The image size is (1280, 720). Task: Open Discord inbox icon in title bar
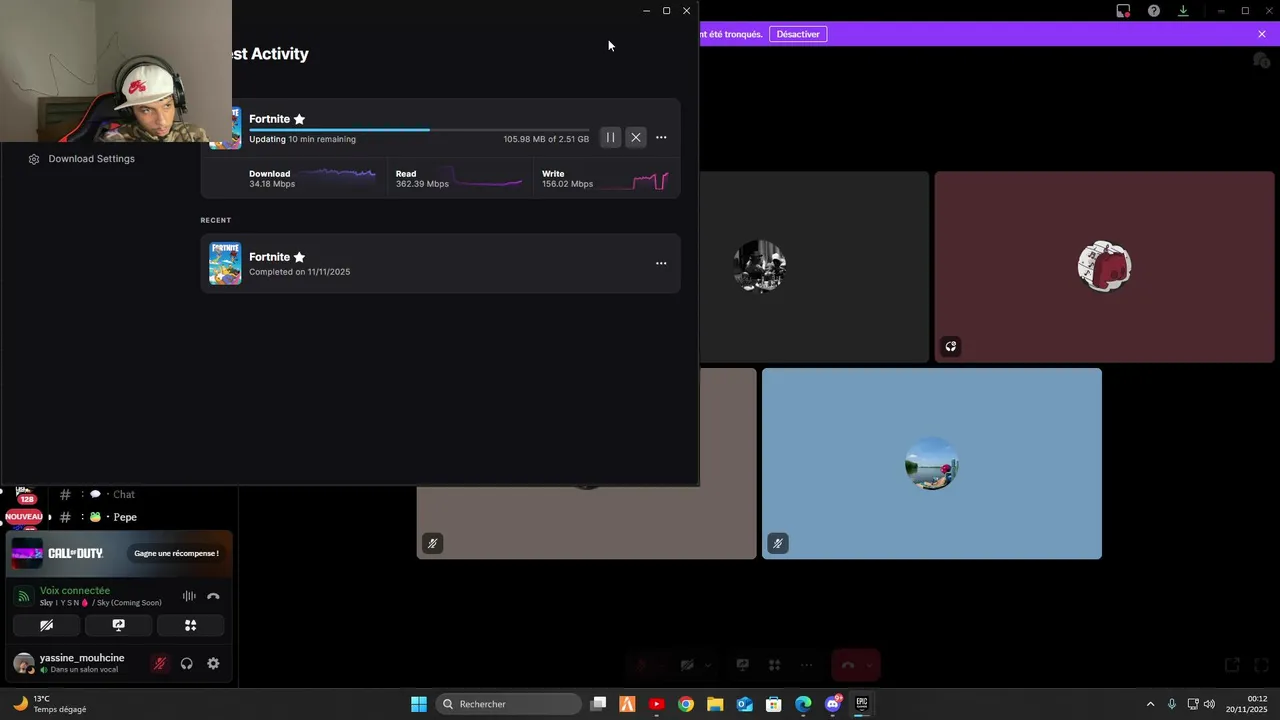1123,11
